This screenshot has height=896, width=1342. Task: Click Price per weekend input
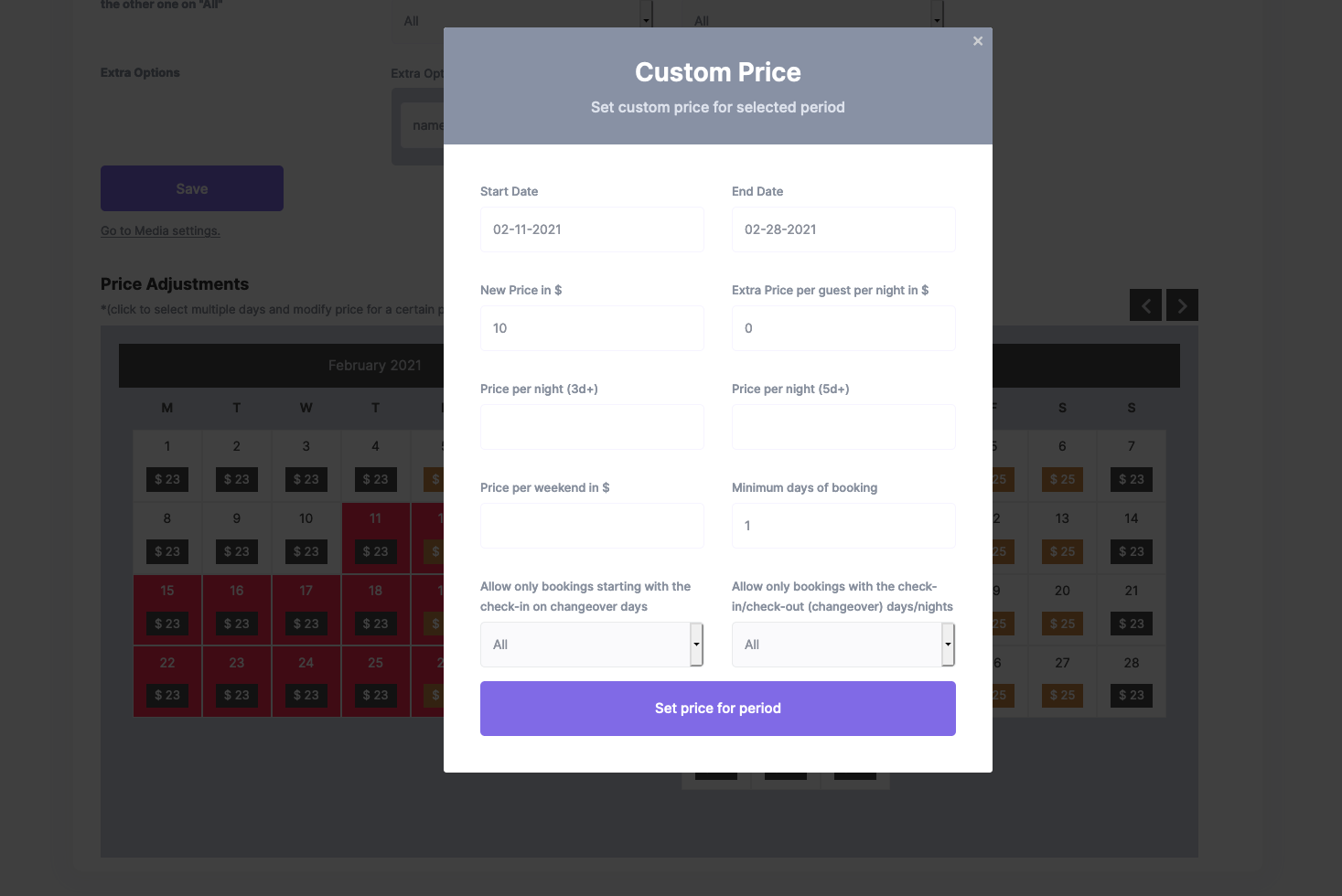click(592, 526)
